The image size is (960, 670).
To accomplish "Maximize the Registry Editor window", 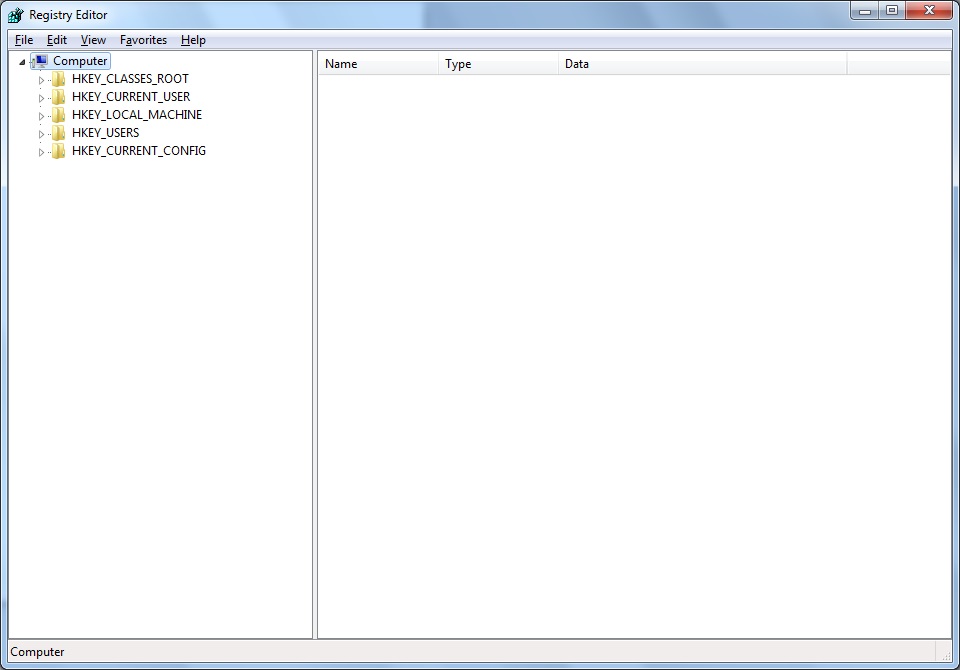I will pyautogui.click(x=892, y=10).
